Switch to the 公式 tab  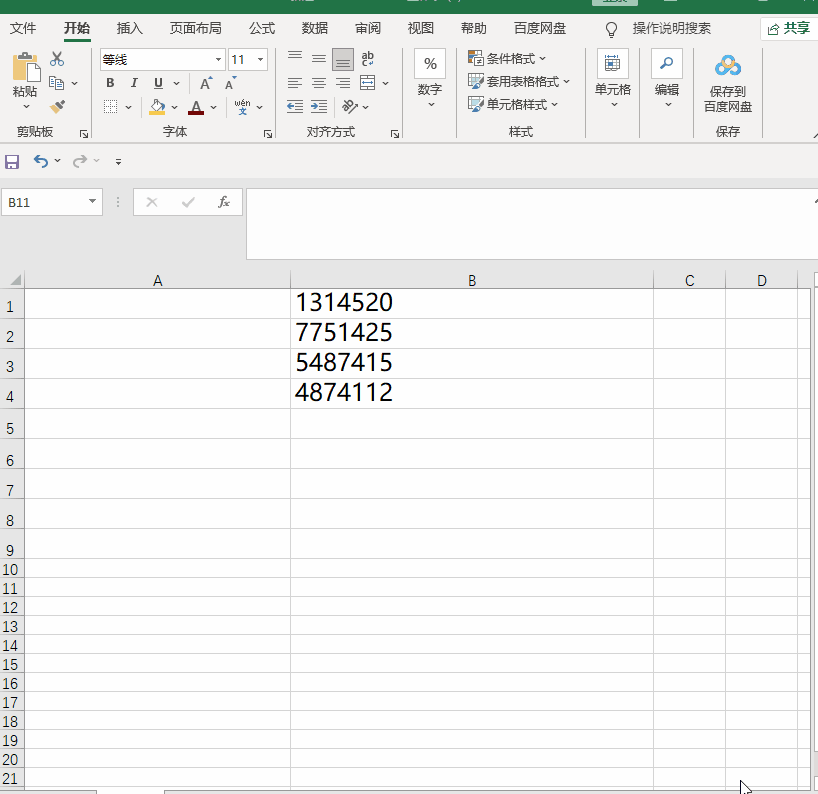(x=262, y=28)
